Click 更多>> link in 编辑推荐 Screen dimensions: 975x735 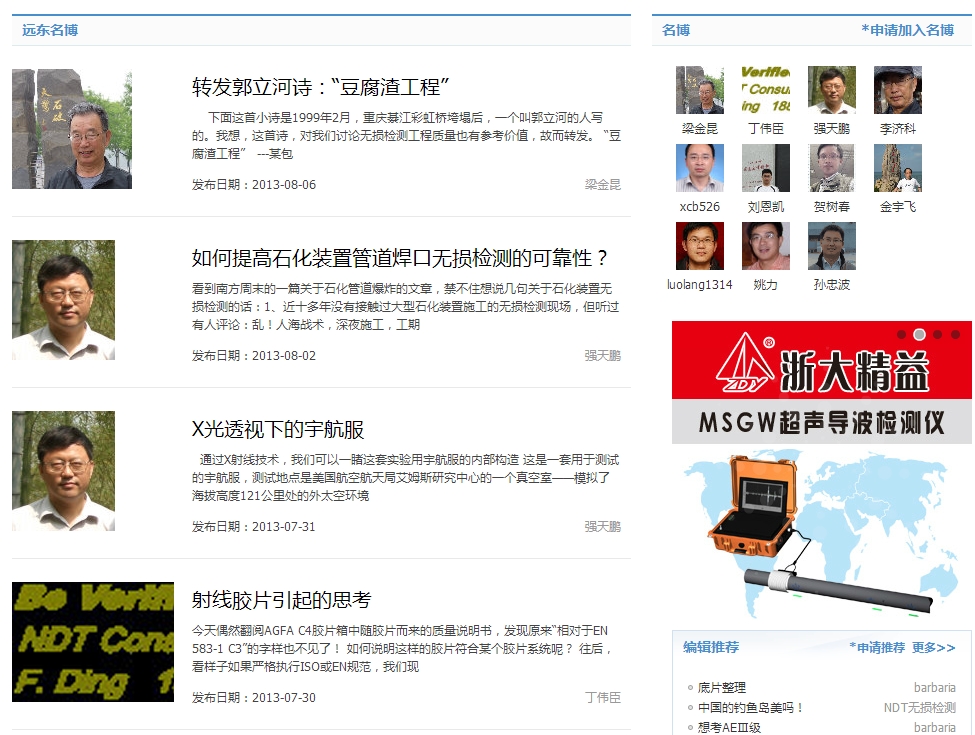[x=933, y=647]
